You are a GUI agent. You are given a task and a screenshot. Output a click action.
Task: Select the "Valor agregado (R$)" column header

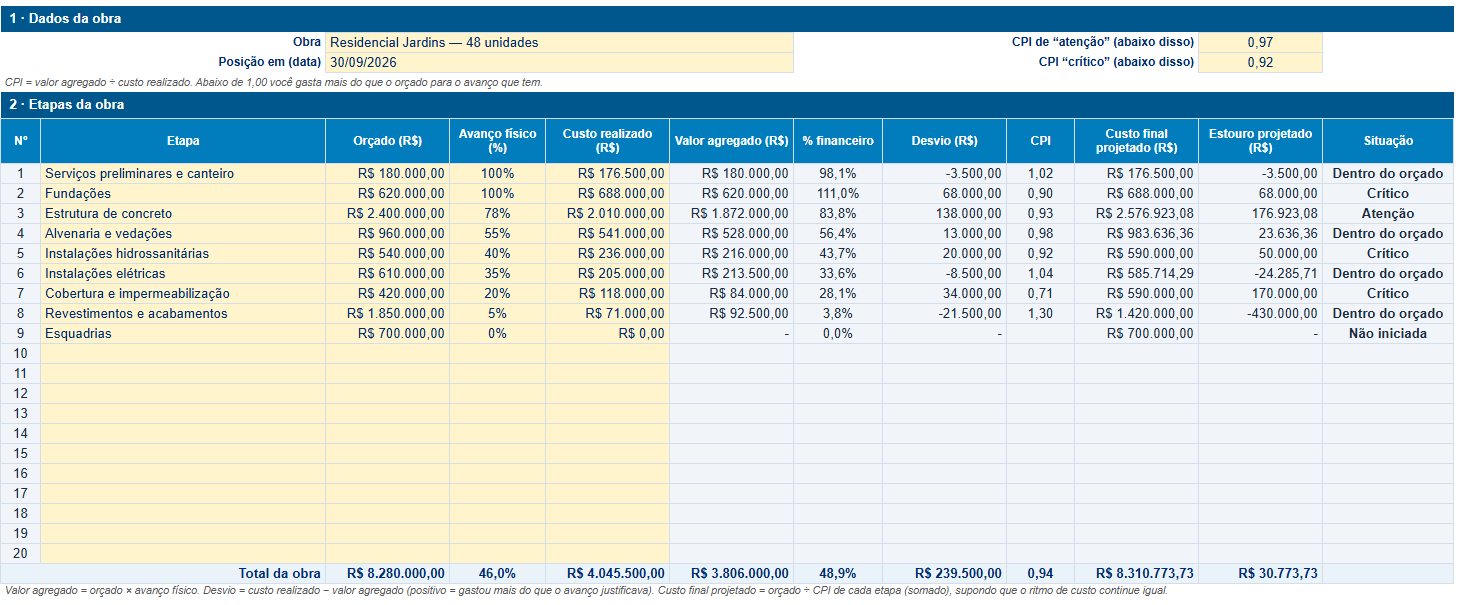point(731,141)
